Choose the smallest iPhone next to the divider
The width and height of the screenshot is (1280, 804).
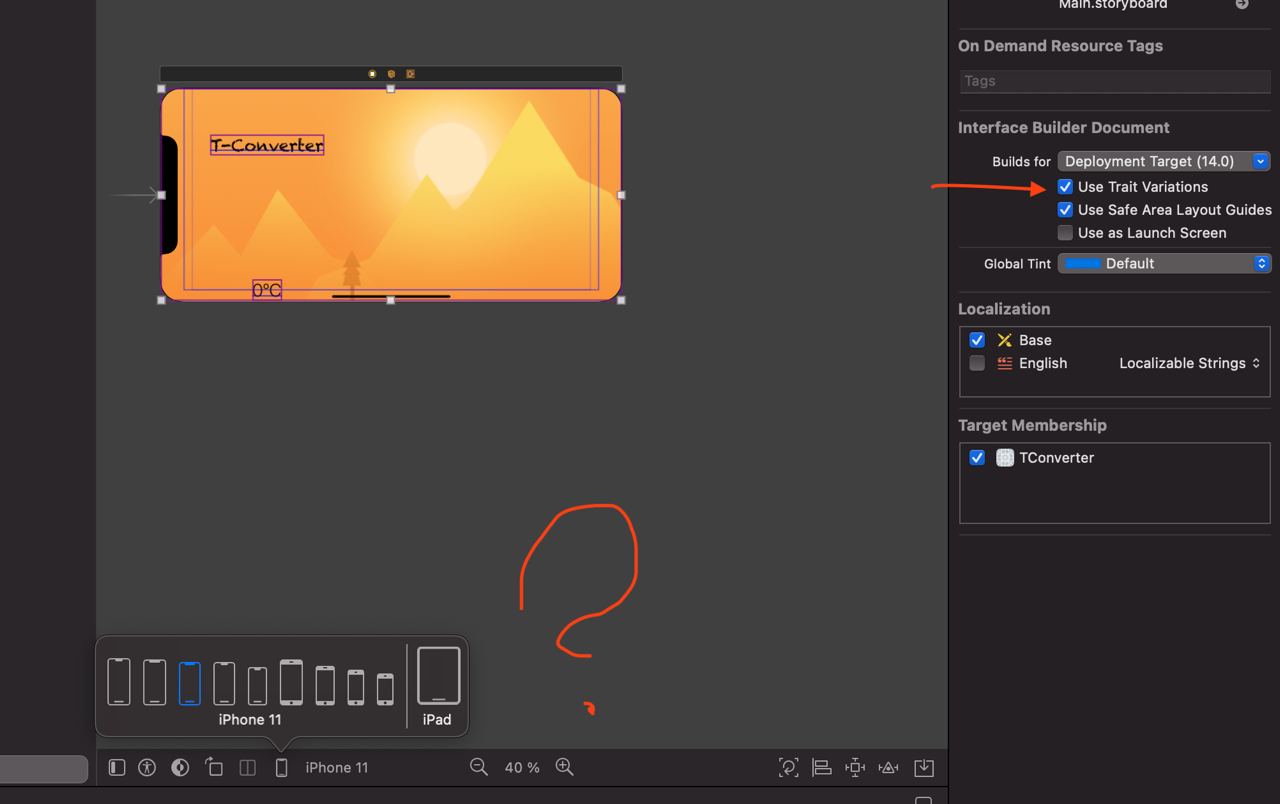click(x=385, y=690)
